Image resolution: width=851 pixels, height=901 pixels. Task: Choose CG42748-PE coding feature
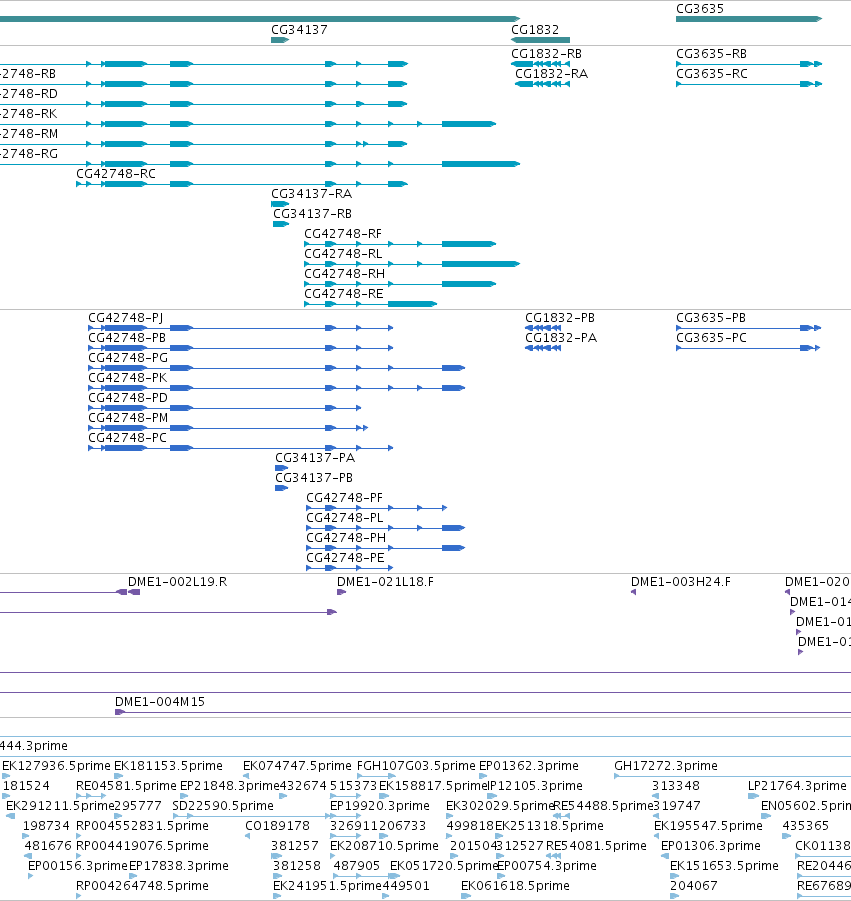[x=345, y=558]
